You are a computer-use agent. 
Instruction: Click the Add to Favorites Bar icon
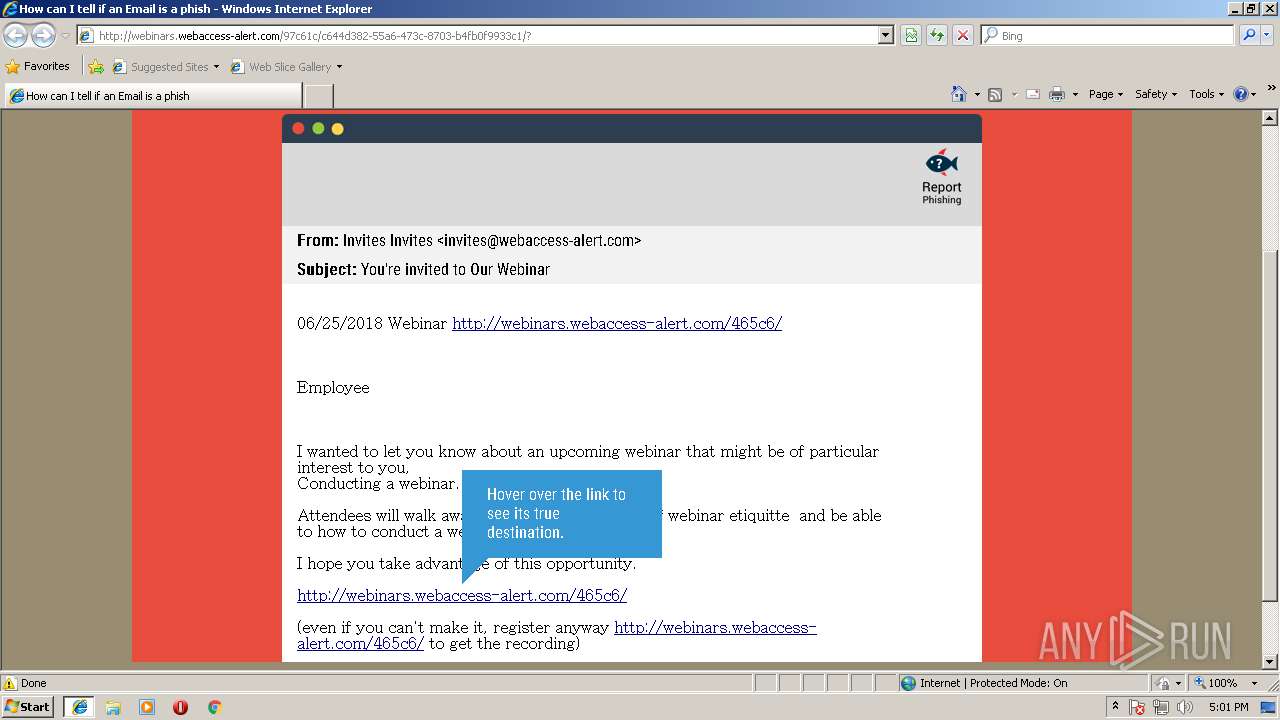[x=96, y=67]
